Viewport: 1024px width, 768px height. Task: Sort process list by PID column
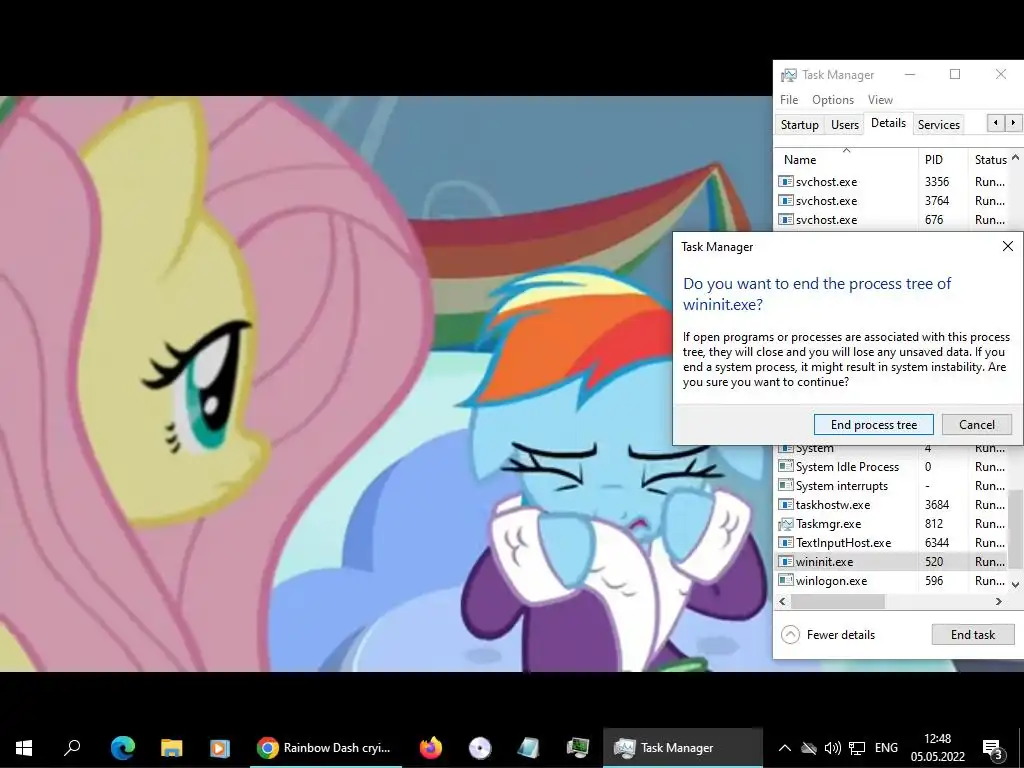(942, 159)
